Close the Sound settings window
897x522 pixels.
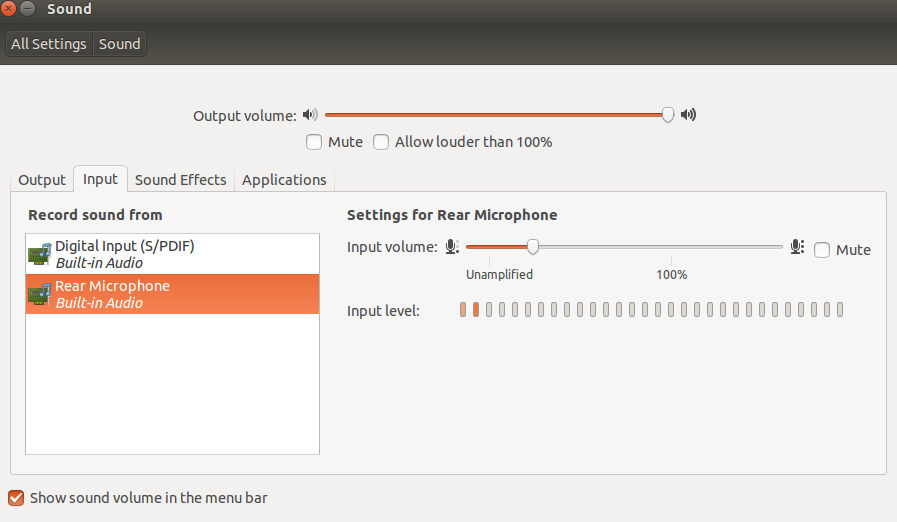(10, 10)
